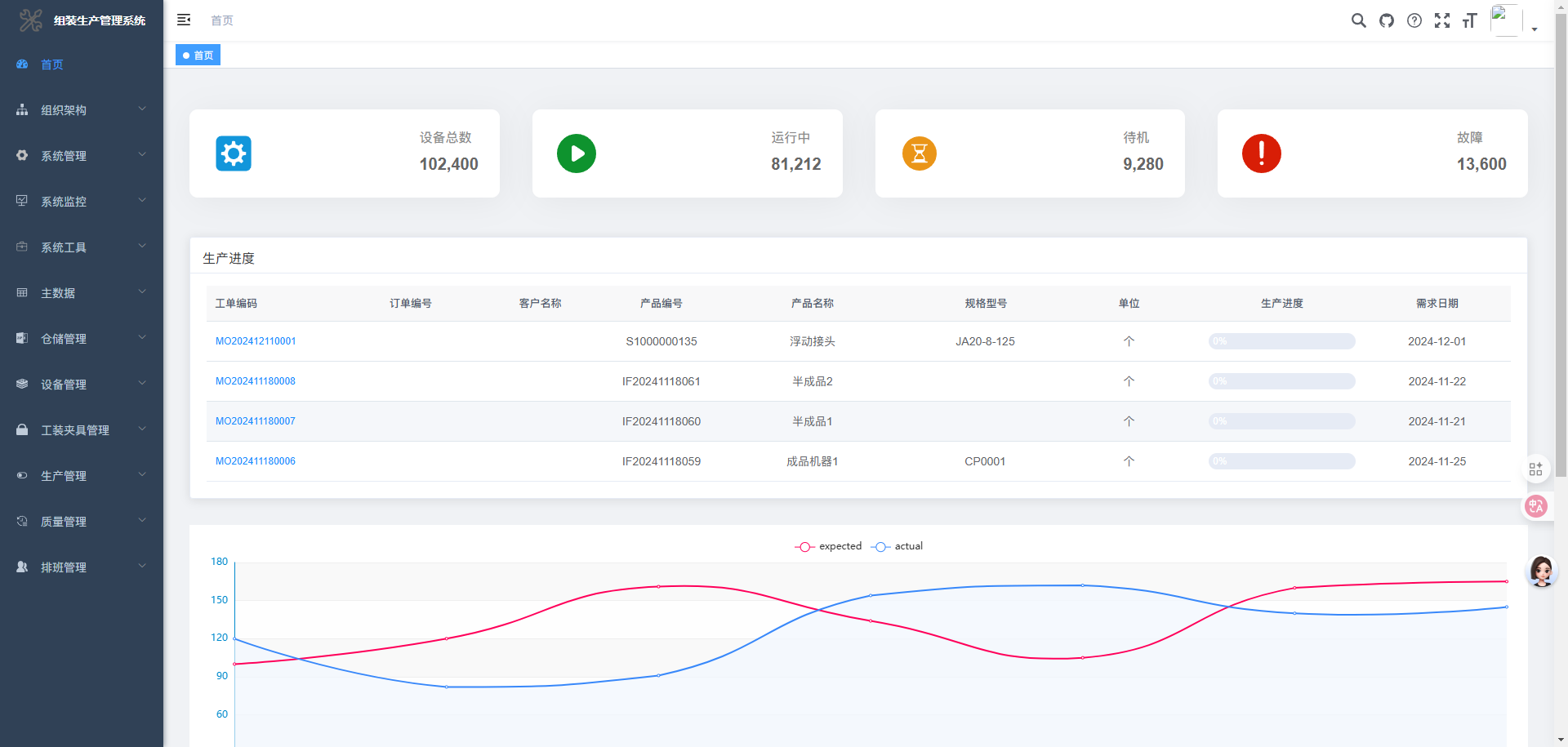Toggle the expected series in chart legend

(829, 546)
